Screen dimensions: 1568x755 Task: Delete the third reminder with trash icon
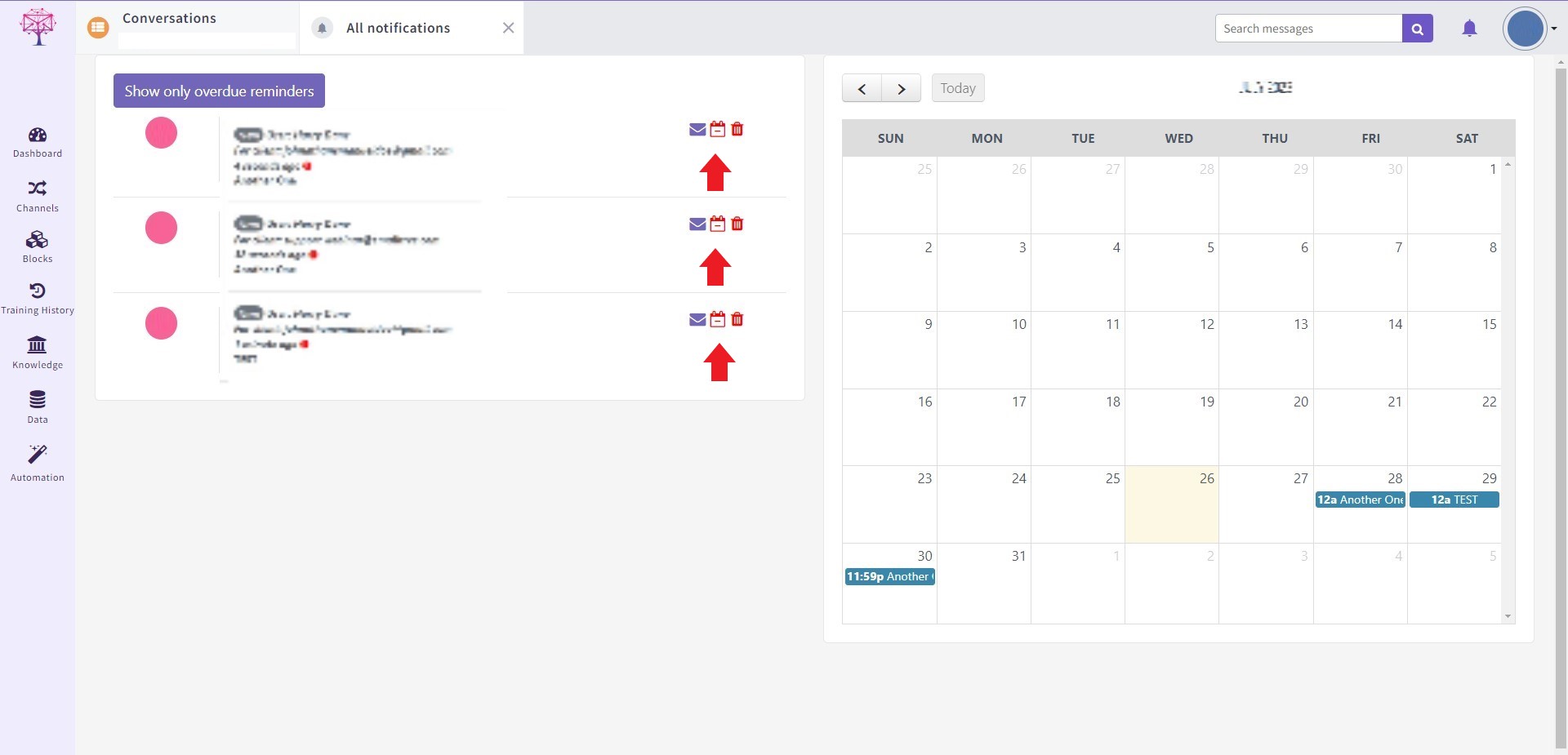[x=737, y=319]
